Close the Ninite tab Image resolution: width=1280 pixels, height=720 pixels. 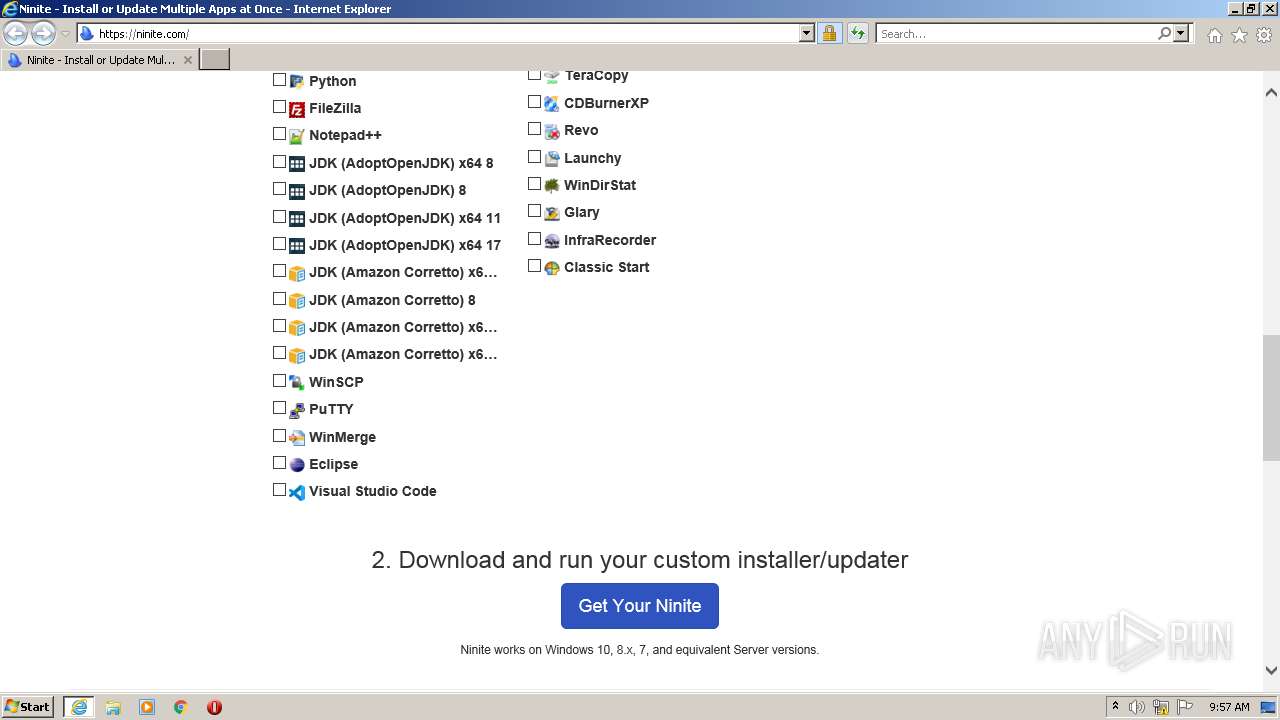187,60
